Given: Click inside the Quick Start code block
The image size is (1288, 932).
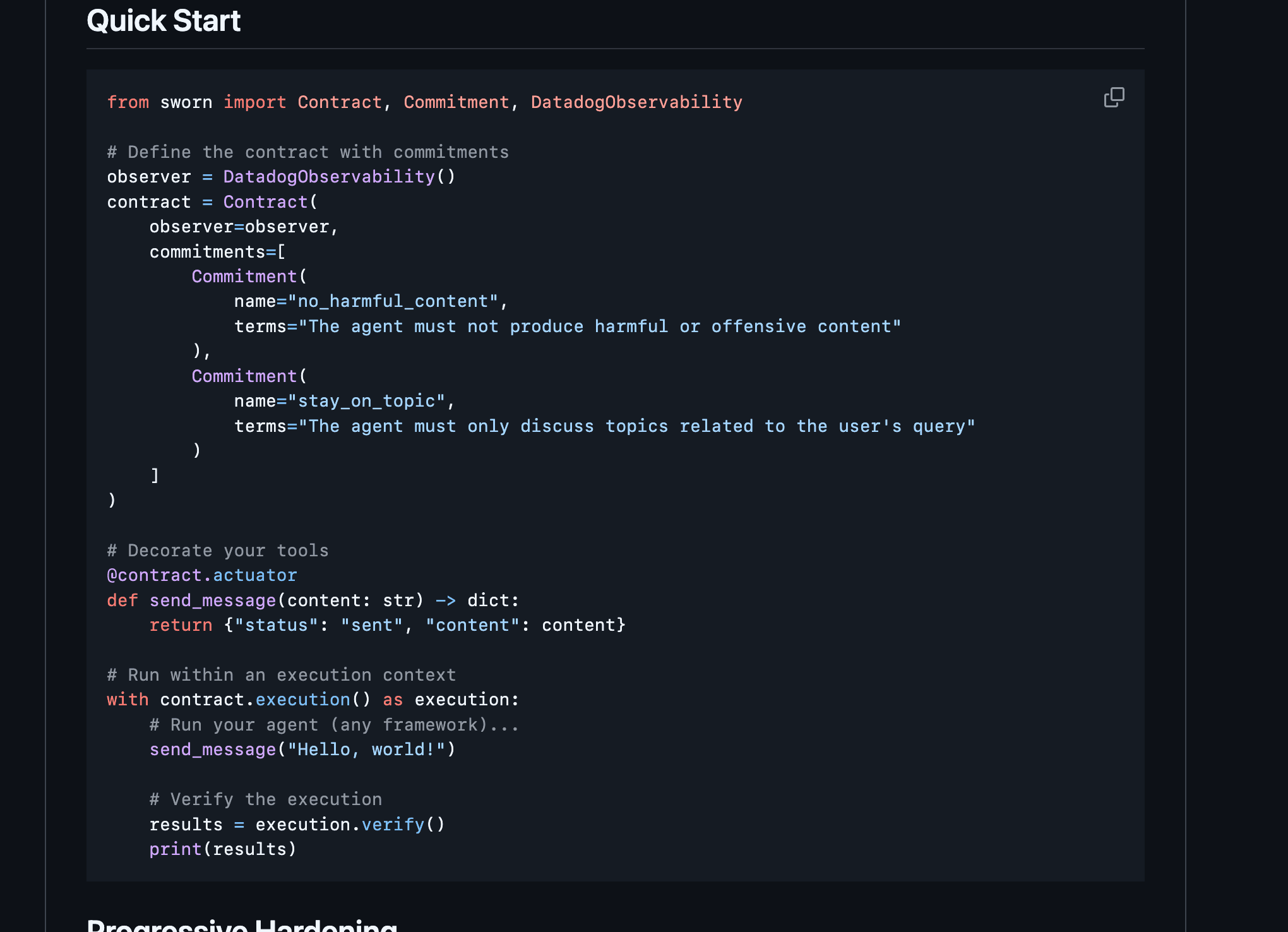Looking at the screenshot, I should click(616, 474).
